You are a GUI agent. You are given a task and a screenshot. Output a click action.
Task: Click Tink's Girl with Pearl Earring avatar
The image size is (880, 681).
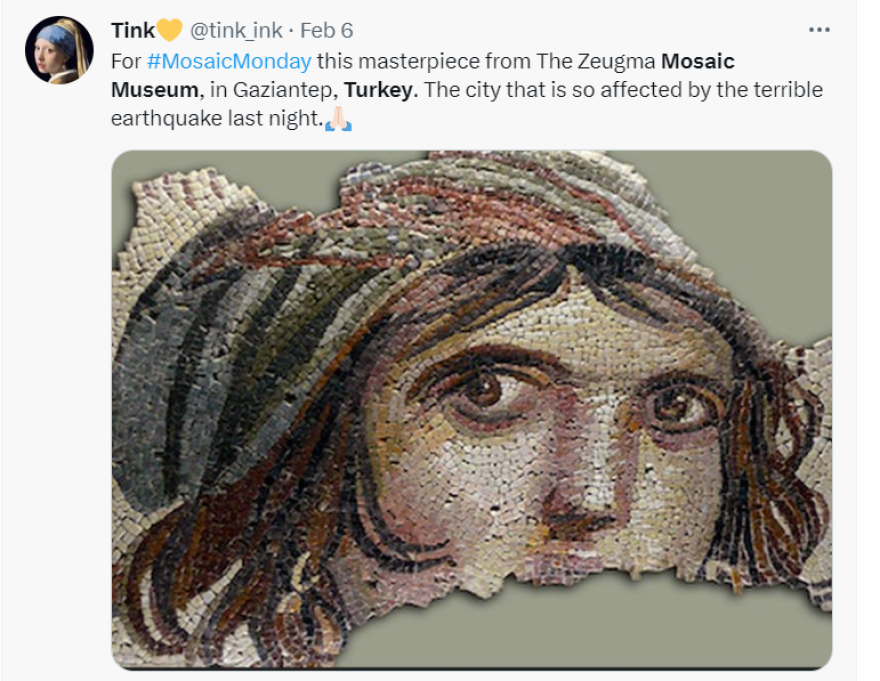tap(59, 50)
